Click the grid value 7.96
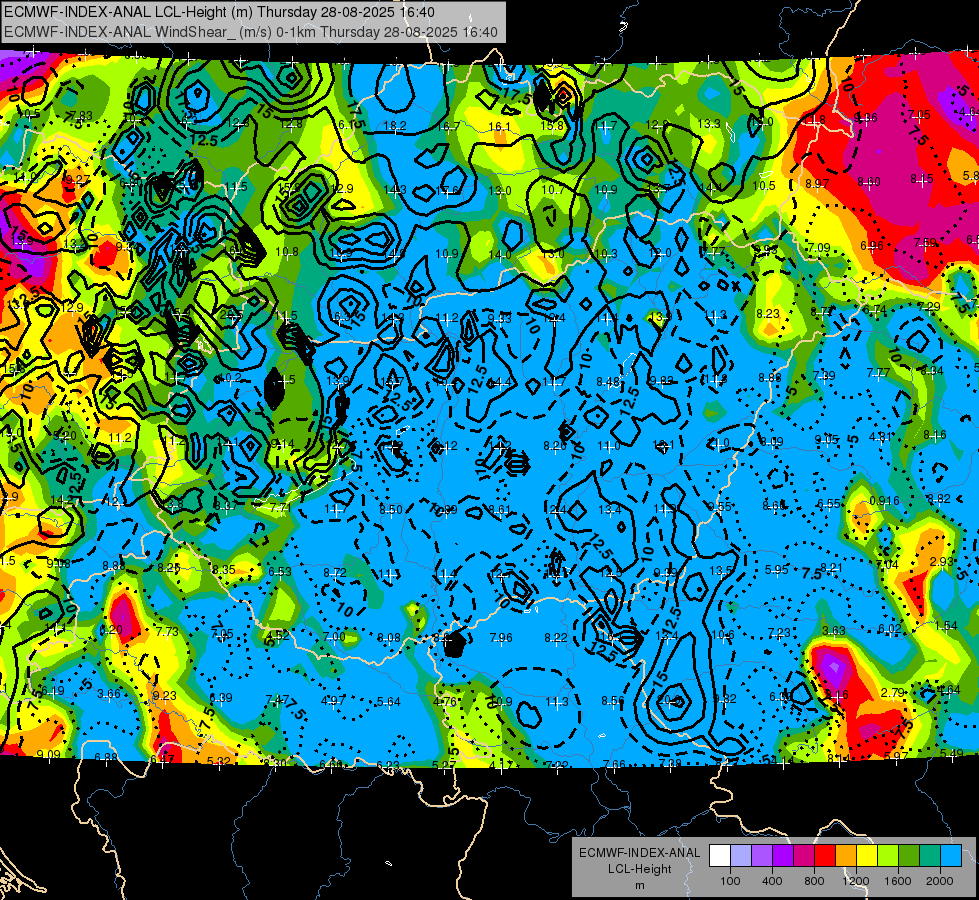The width and height of the screenshot is (979, 900). [x=501, y=638]
